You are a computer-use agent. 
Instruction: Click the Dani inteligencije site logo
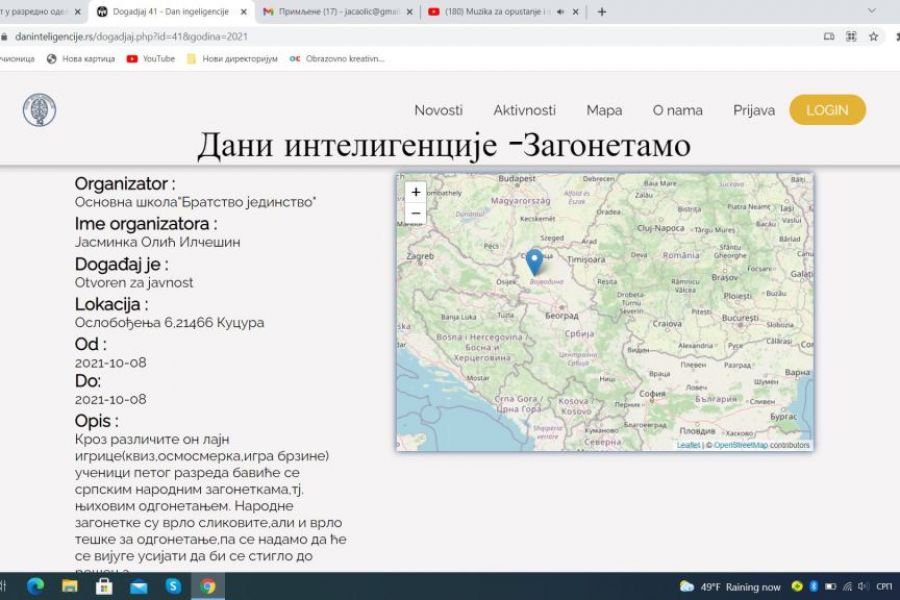pyautogui.click(x=39, y=110)
